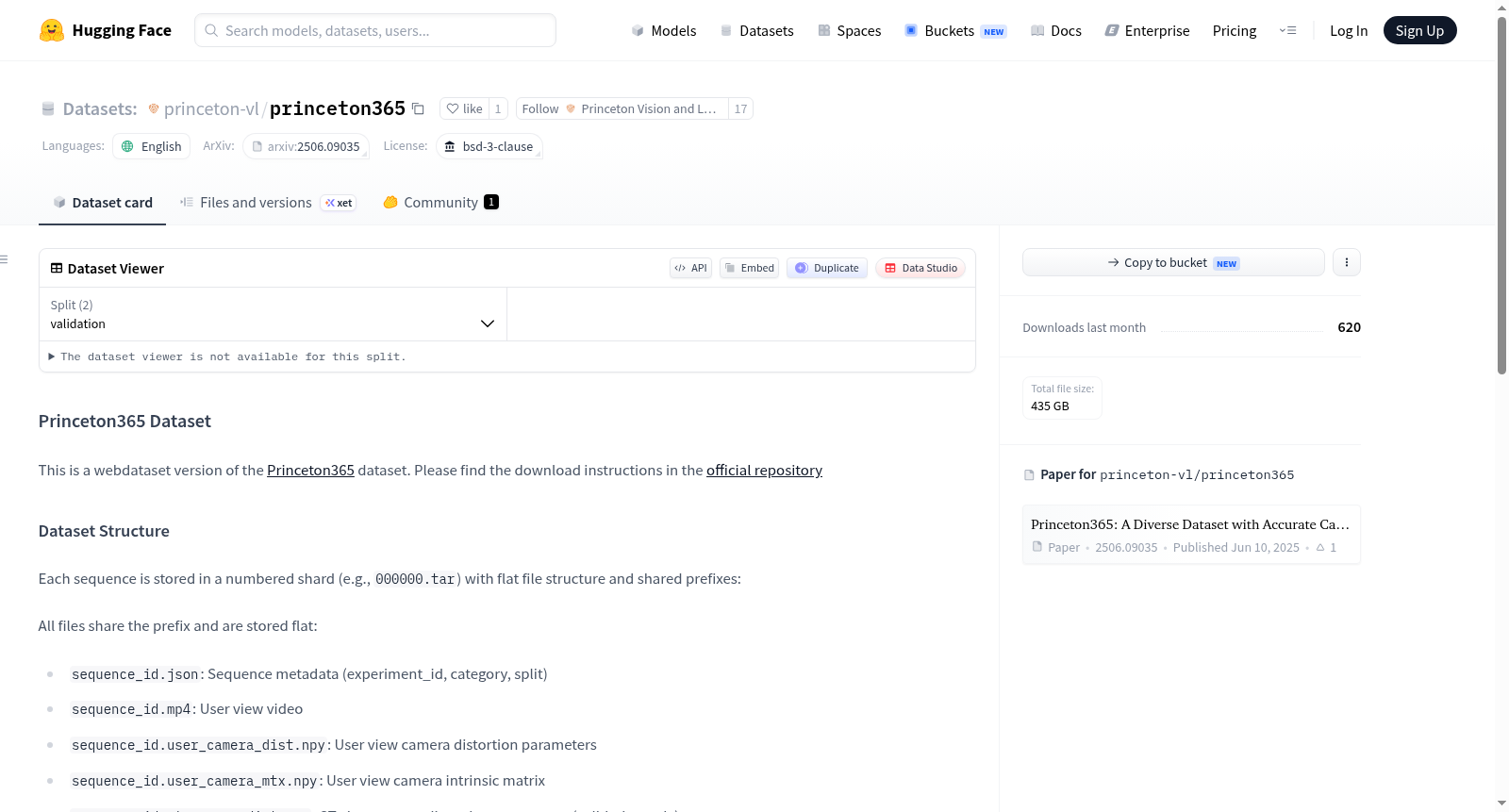Copy dataset name with the copy icon
The width and height of the screenshot is (1509, 812).
[418, 108]
